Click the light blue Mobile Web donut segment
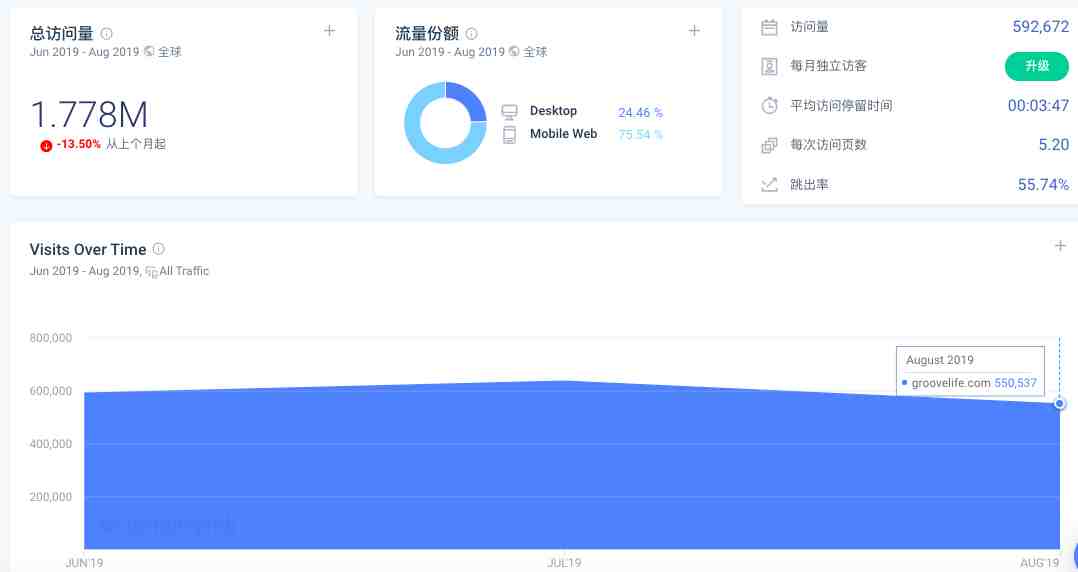Screen dimensions: 1078x572 [426, 141]
